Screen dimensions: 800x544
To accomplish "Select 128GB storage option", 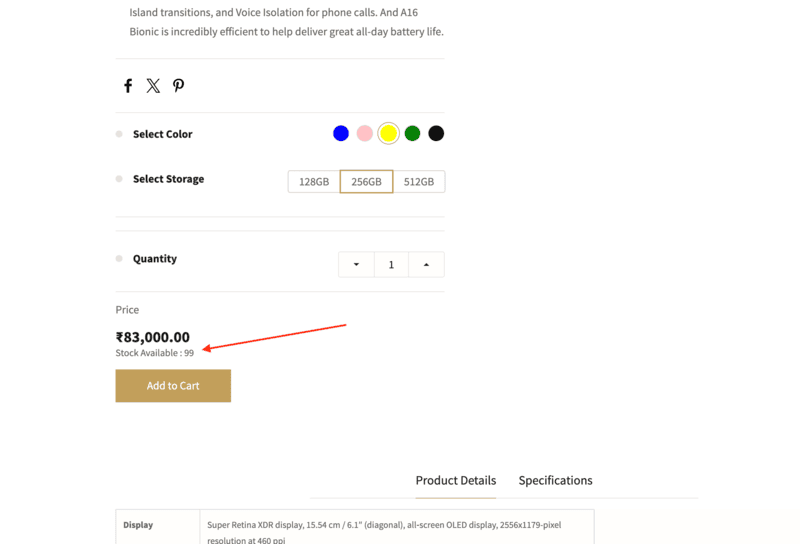I will (314, 182).
